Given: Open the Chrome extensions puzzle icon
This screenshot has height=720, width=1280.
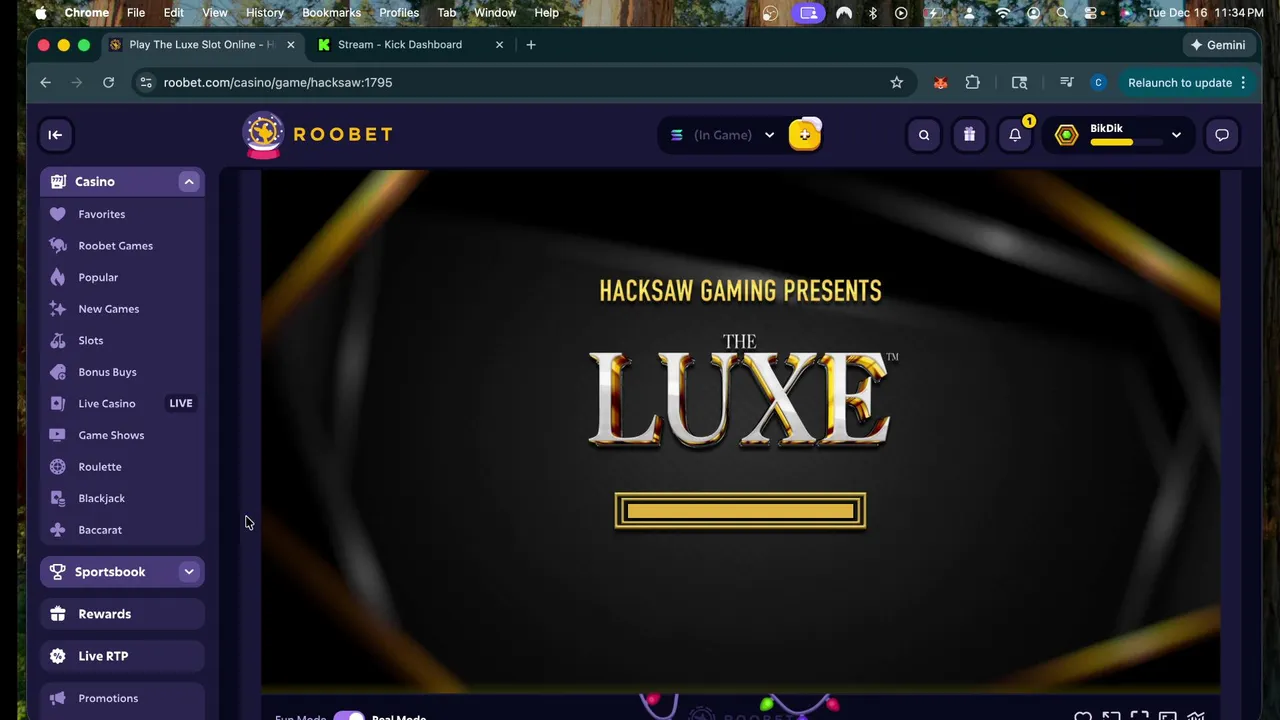Looking at the screenshot, I should click(x=972, y=83).
